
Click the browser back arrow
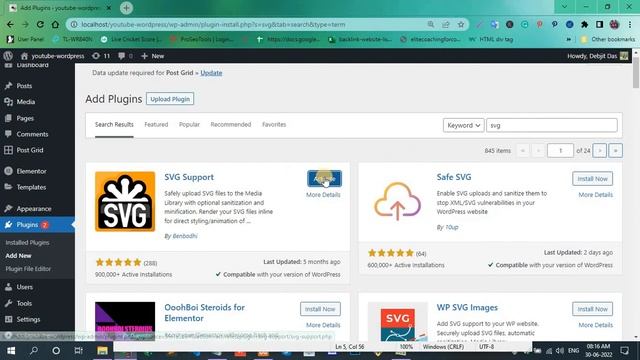(10, 24)
